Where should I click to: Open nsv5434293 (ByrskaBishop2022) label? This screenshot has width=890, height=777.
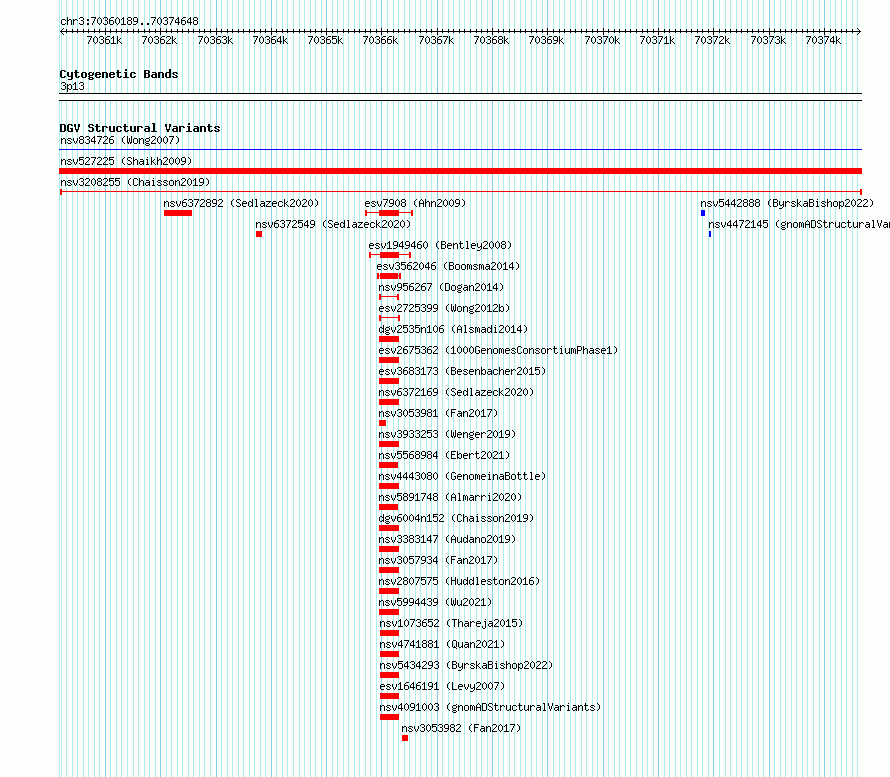[x=466, y=665]
